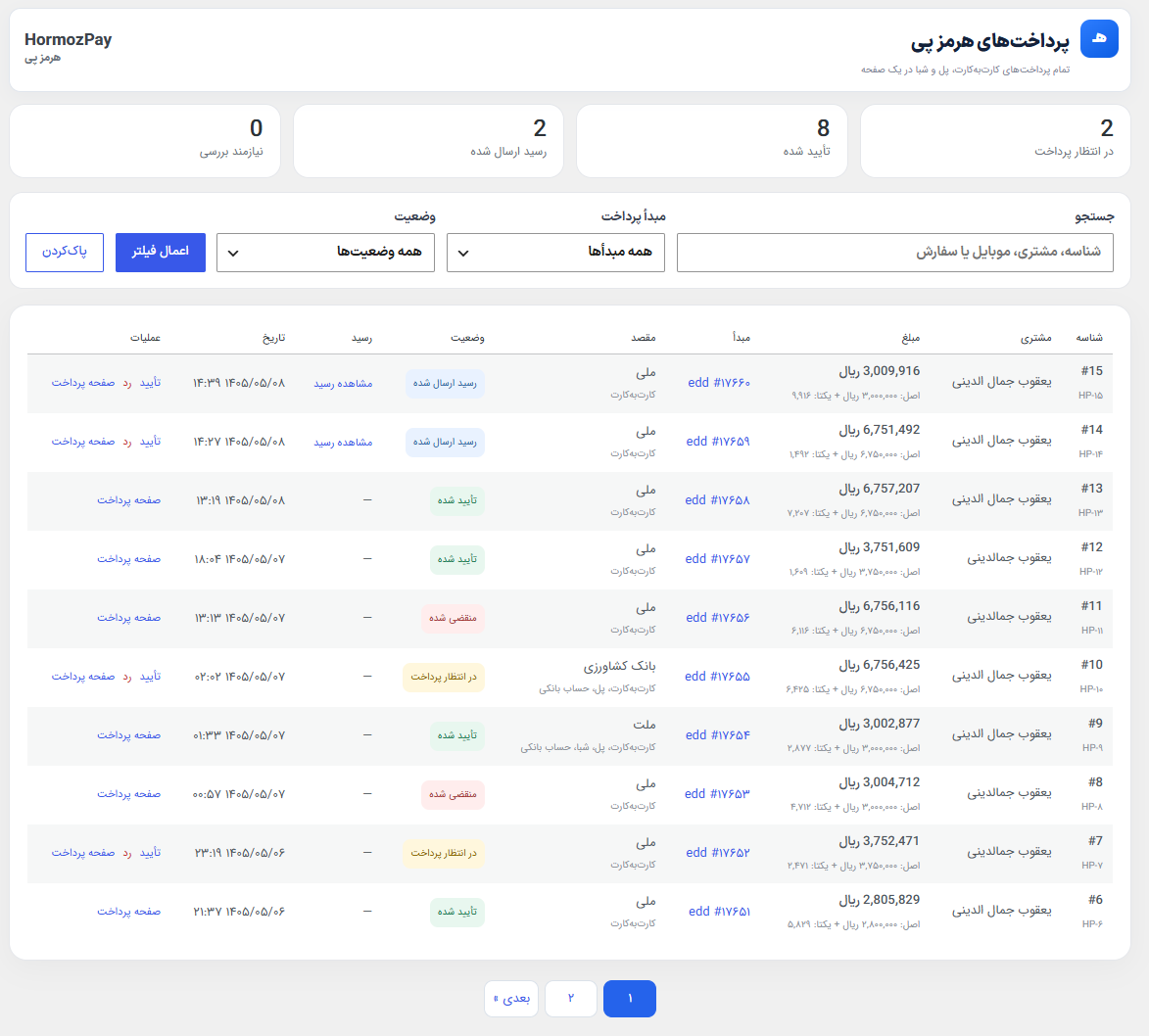Open source order link edd #۱۷۶۵۸
This screenshot has height=1036, width=1149.
[x=717, y=499]
